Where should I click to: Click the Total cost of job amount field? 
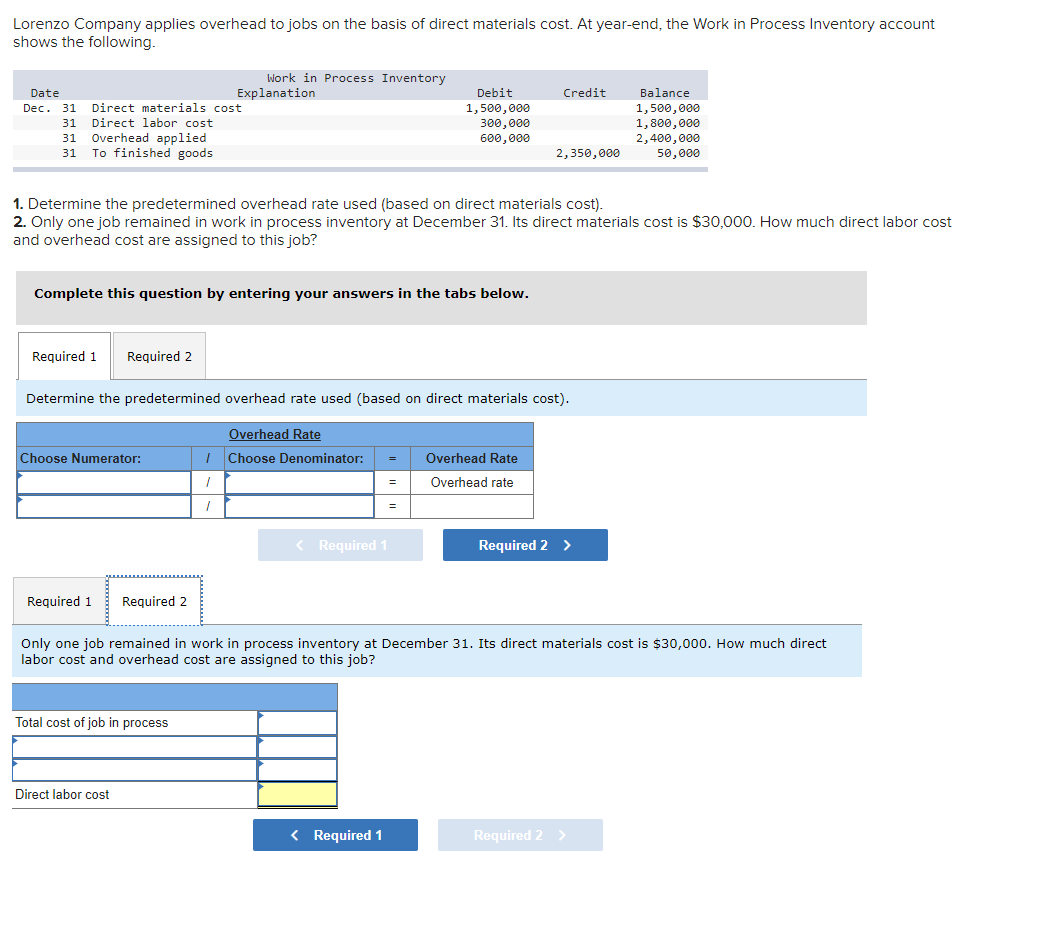tap(297, 721)
